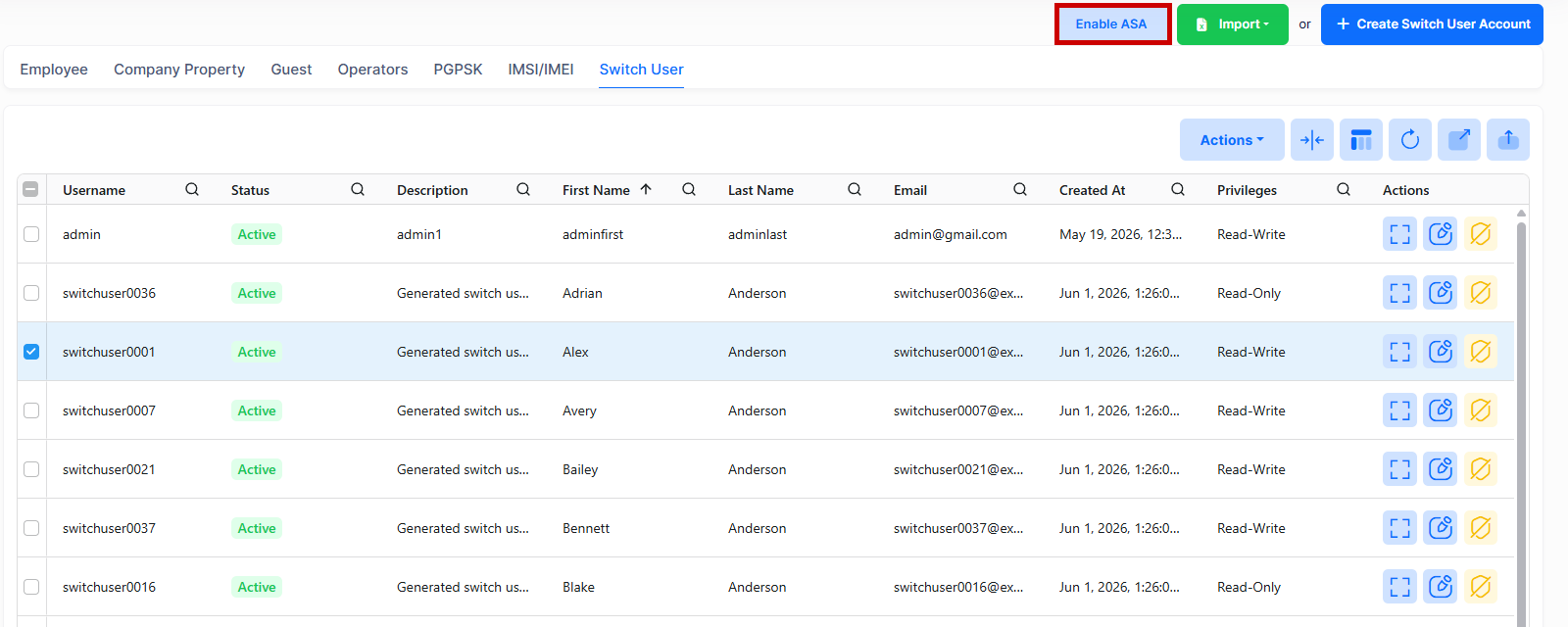Edit switchuser0001 account
Image resolution: width=1568 pixels, height=627 pixels.
pos(1441,352)
